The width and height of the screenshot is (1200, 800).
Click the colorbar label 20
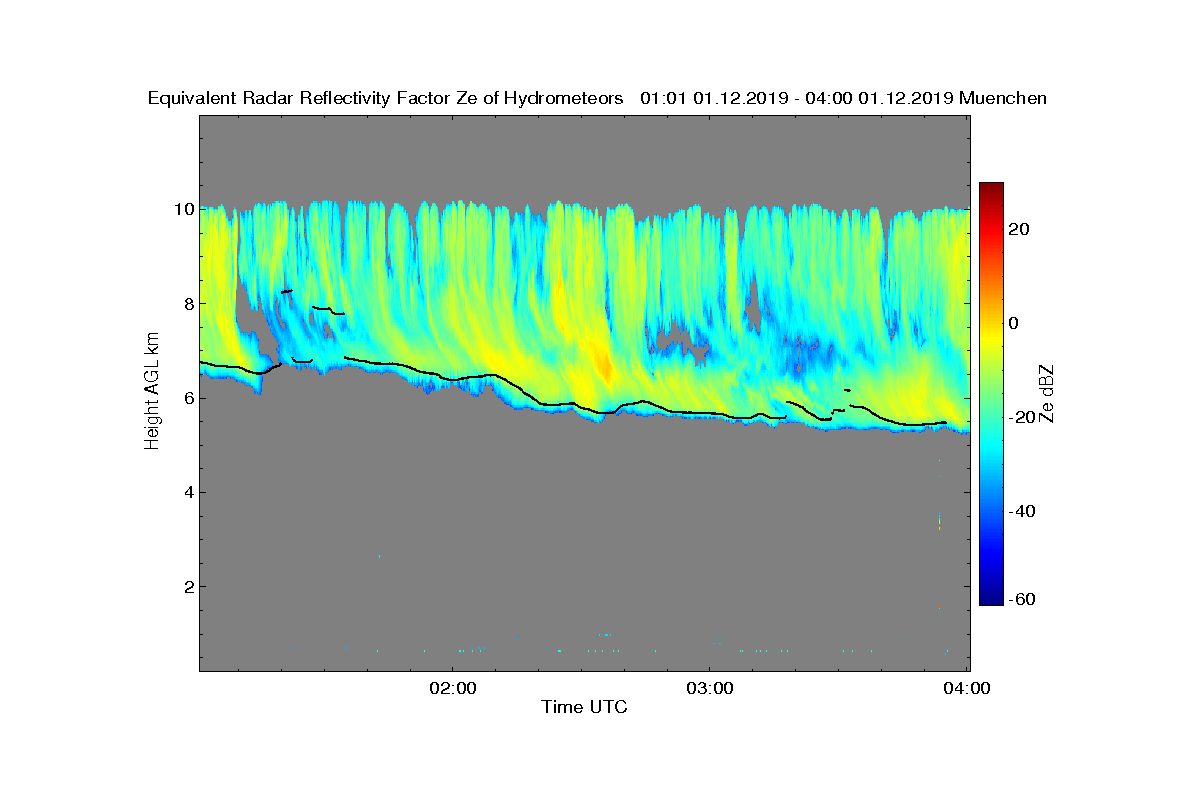1020,229
